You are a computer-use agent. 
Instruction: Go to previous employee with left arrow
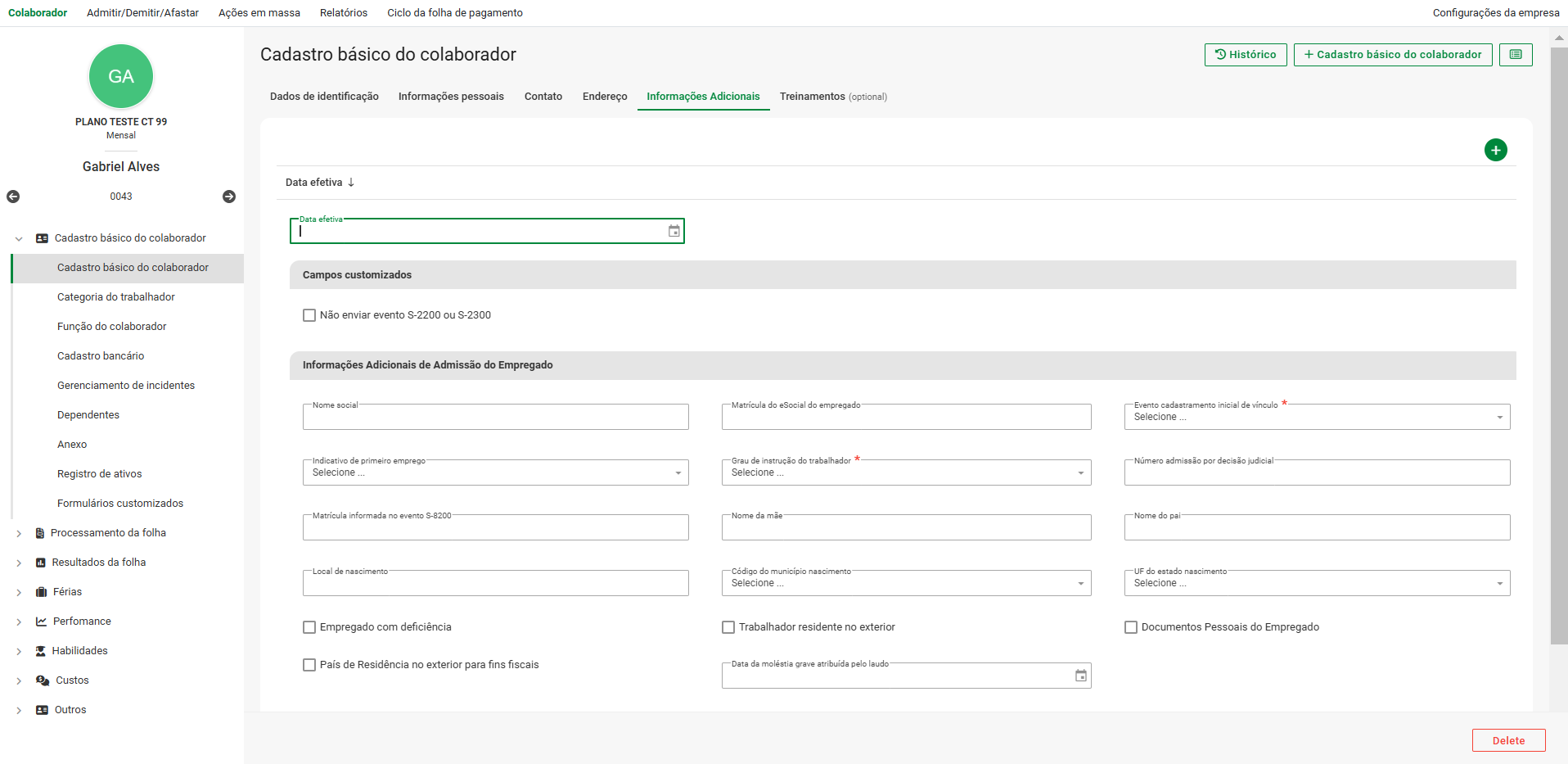[13, 197]
